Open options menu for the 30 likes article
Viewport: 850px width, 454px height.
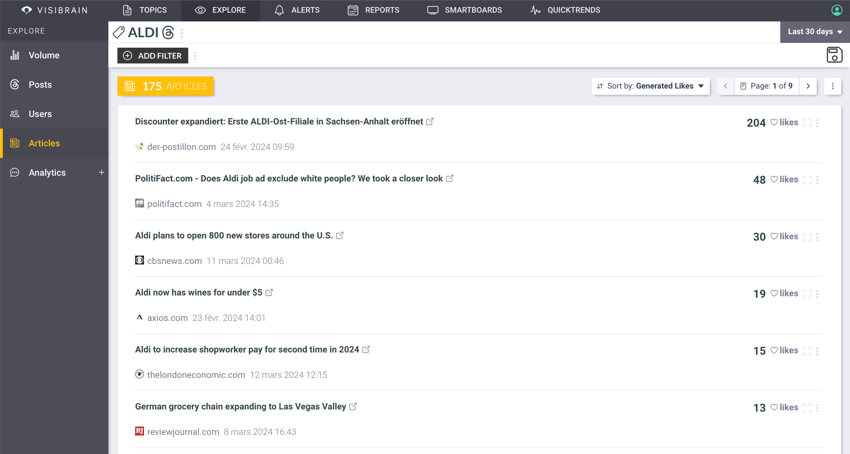click(817, 236)
